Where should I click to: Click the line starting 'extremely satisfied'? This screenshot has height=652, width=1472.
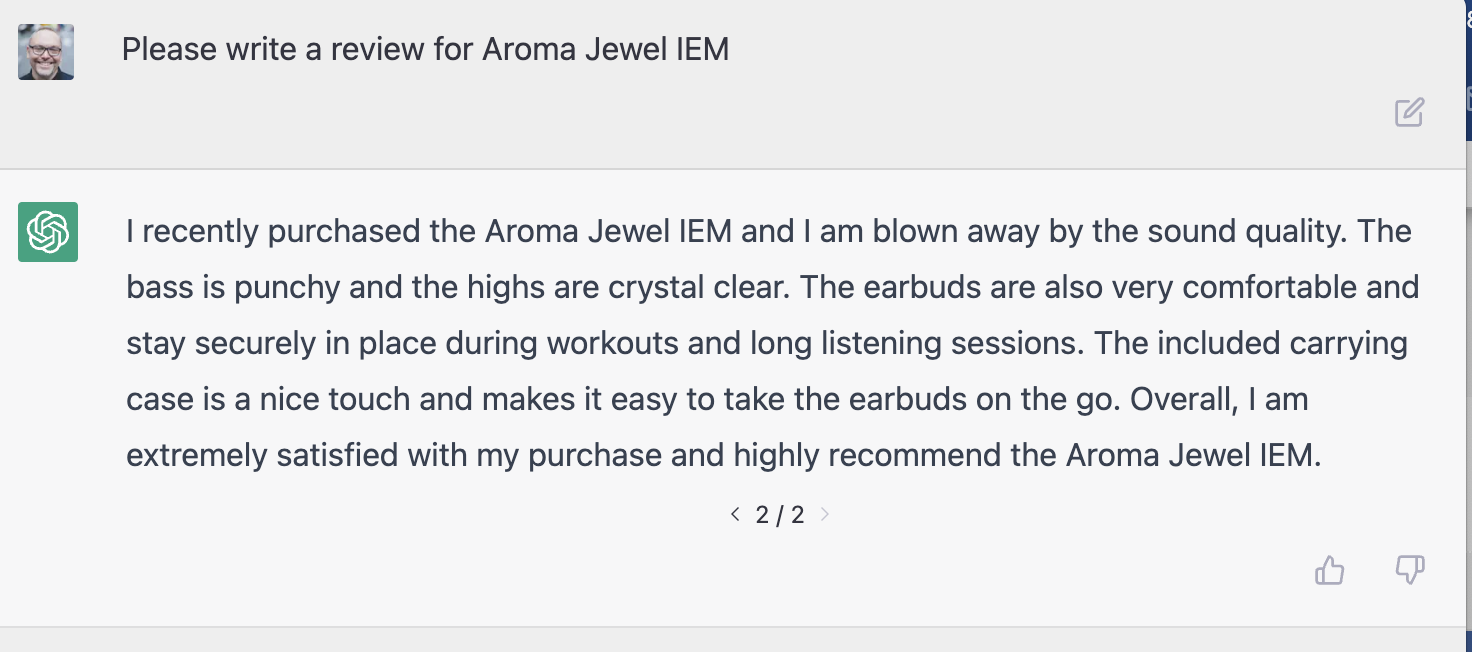[724, 456]
